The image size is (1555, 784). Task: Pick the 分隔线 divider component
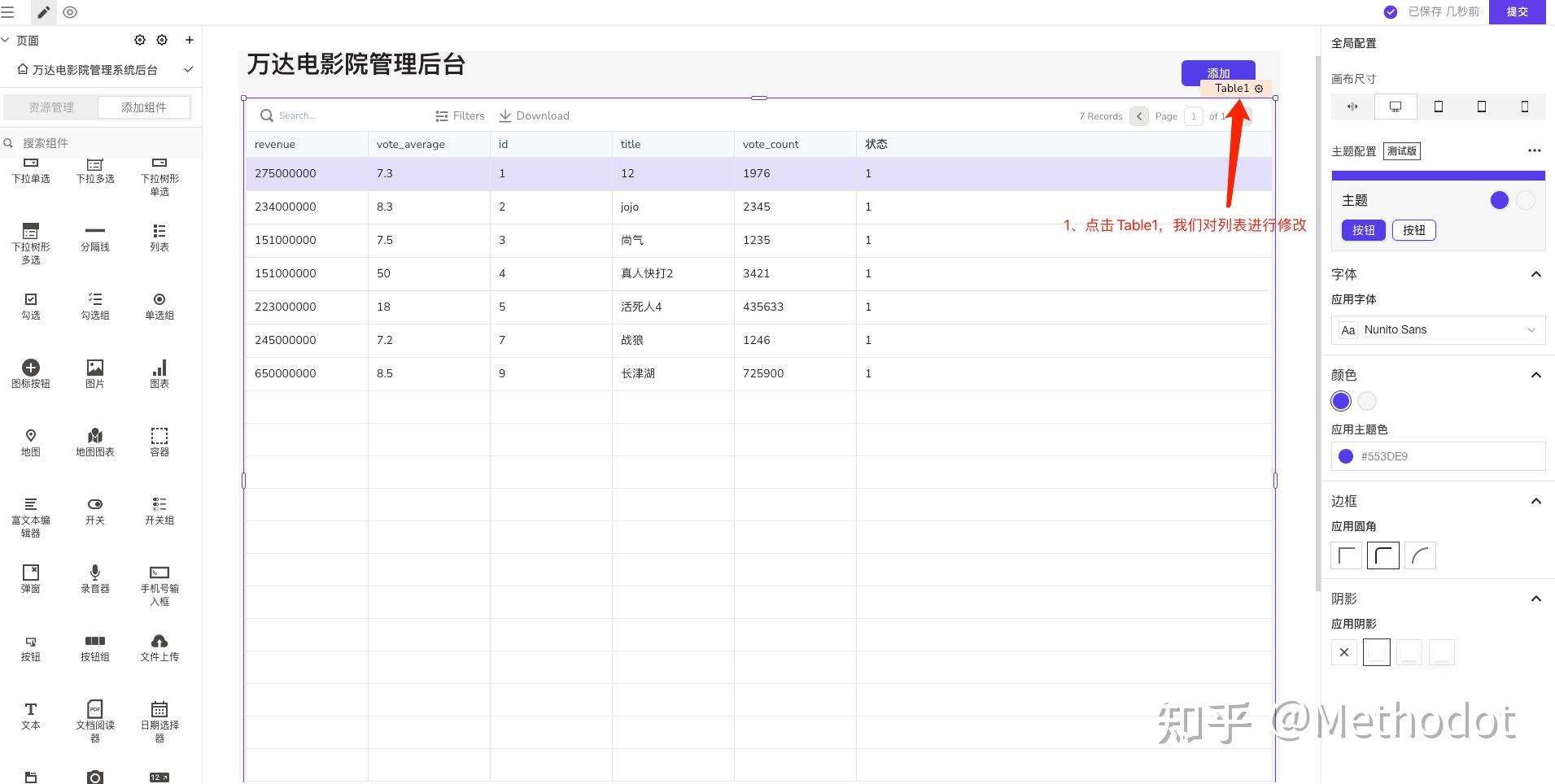[x=95, y=239]
